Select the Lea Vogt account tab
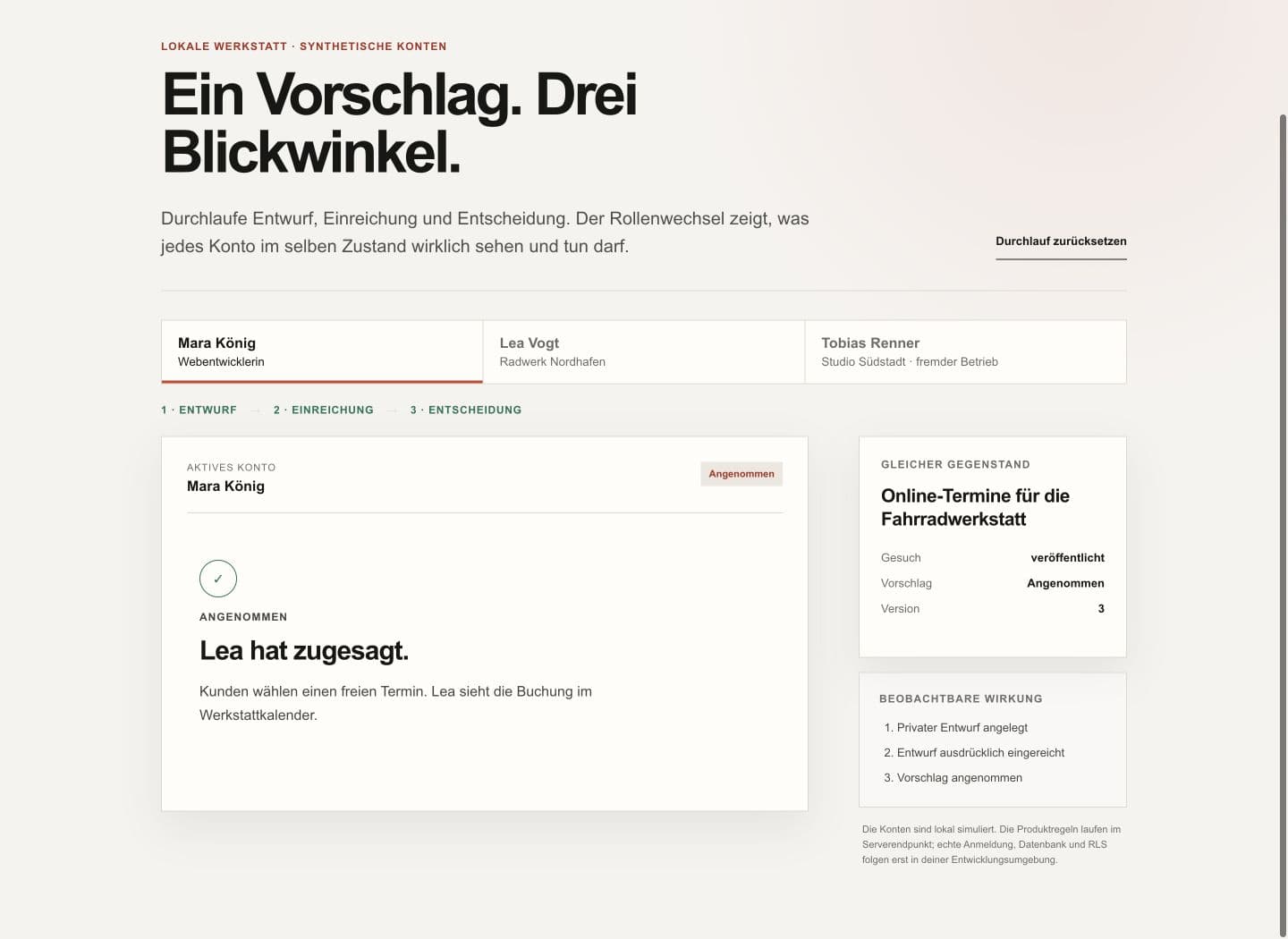The width and height of the screenshot is (1288, 939). [644, 352]
